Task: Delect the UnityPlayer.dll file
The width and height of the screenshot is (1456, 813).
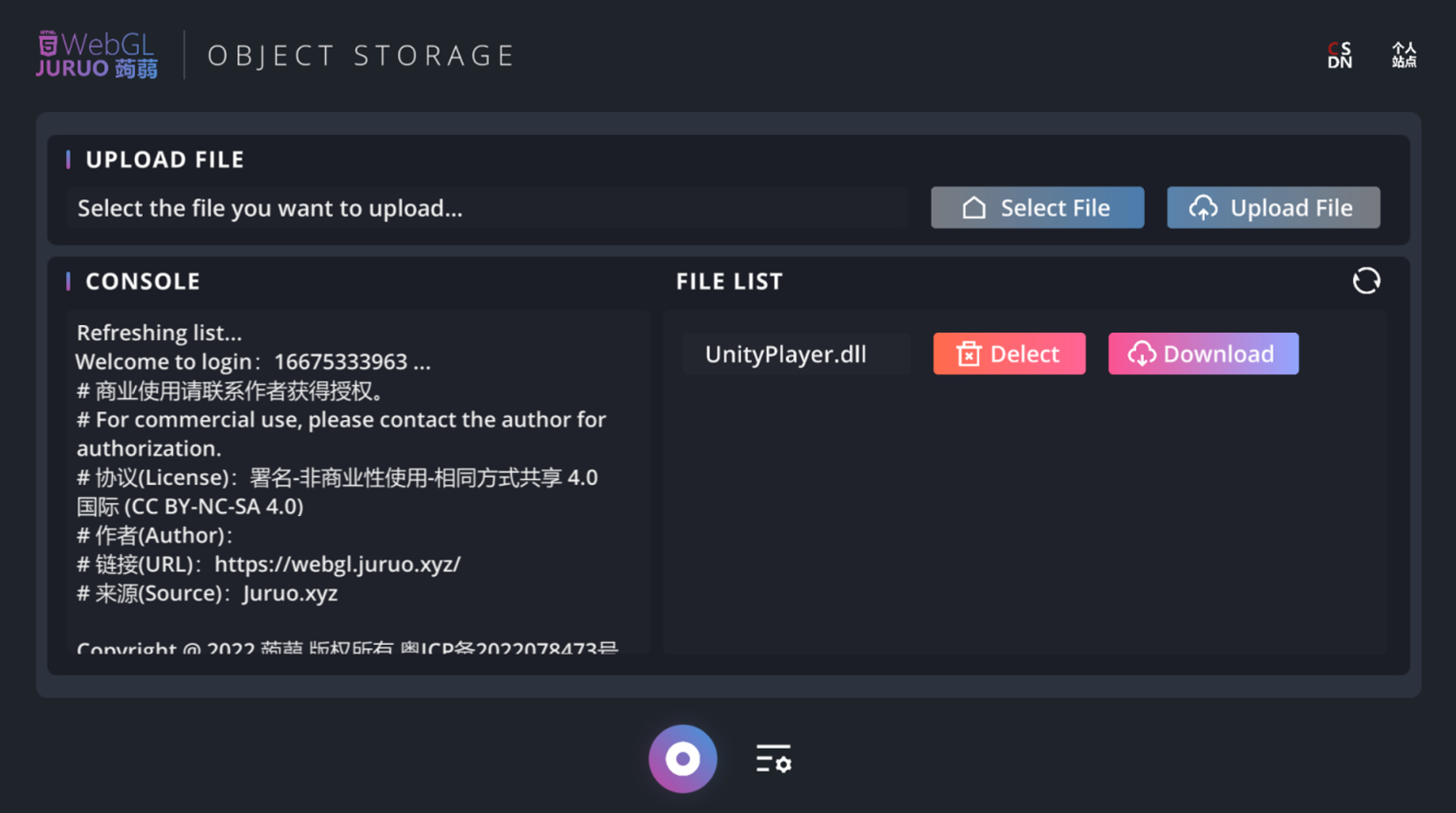Action: 1008,353
